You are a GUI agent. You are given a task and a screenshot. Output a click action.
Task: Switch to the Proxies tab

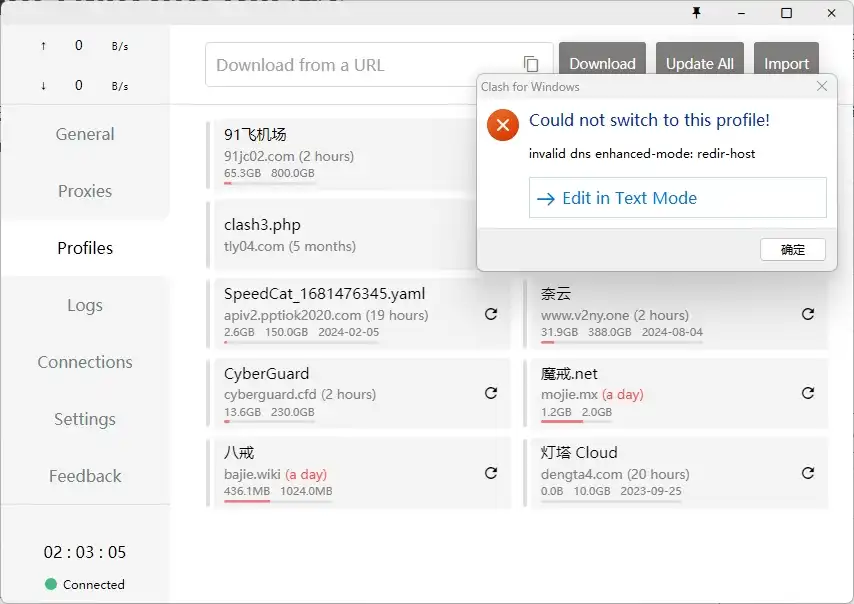tap(85, 191)
